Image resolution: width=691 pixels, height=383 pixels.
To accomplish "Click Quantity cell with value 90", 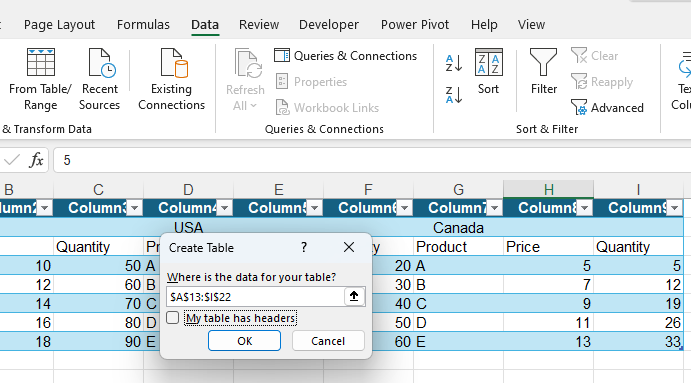I will 98,342.
